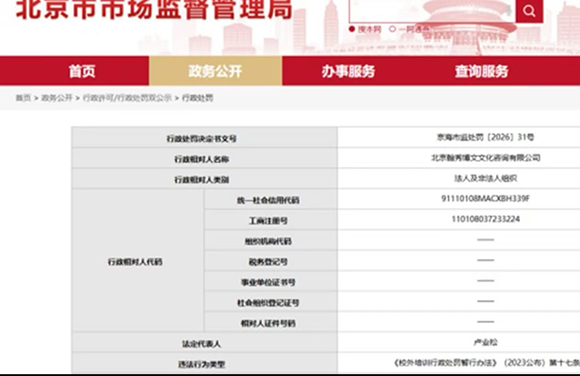Click the 统一社会信用代码 label cell

click(268, 200)
